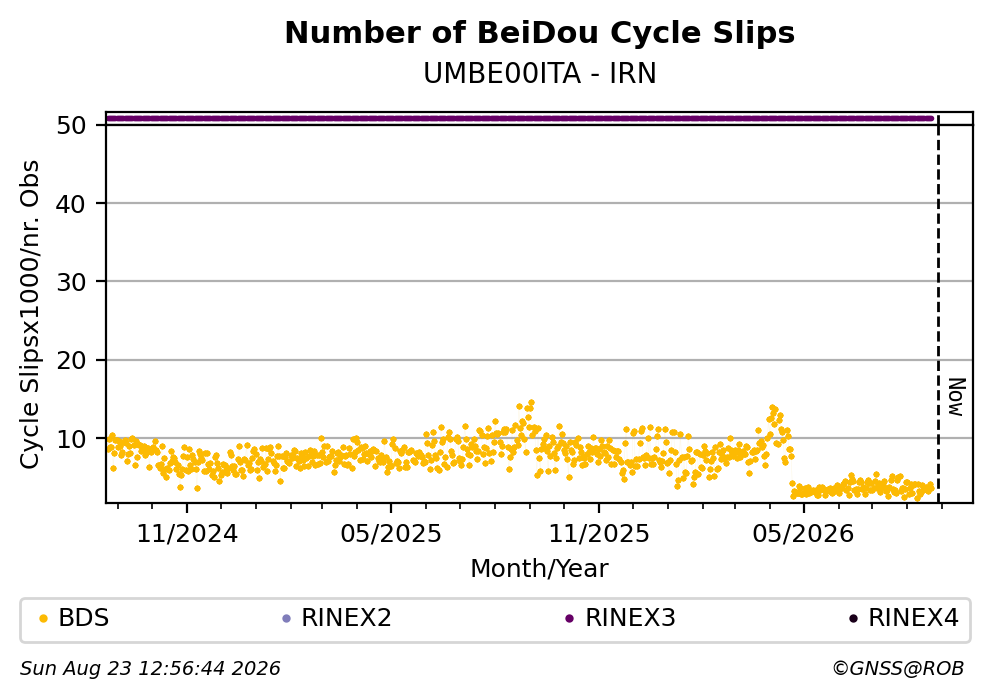
Task: Click the 11/2025 x-axis tick label
Action: 598,534
